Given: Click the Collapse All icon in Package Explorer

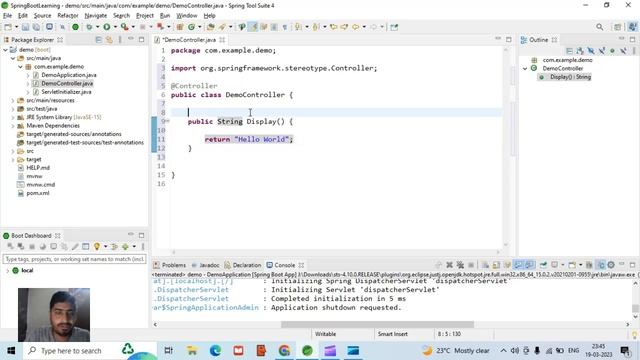Looking at the screenshot, I should click(98, 40).
